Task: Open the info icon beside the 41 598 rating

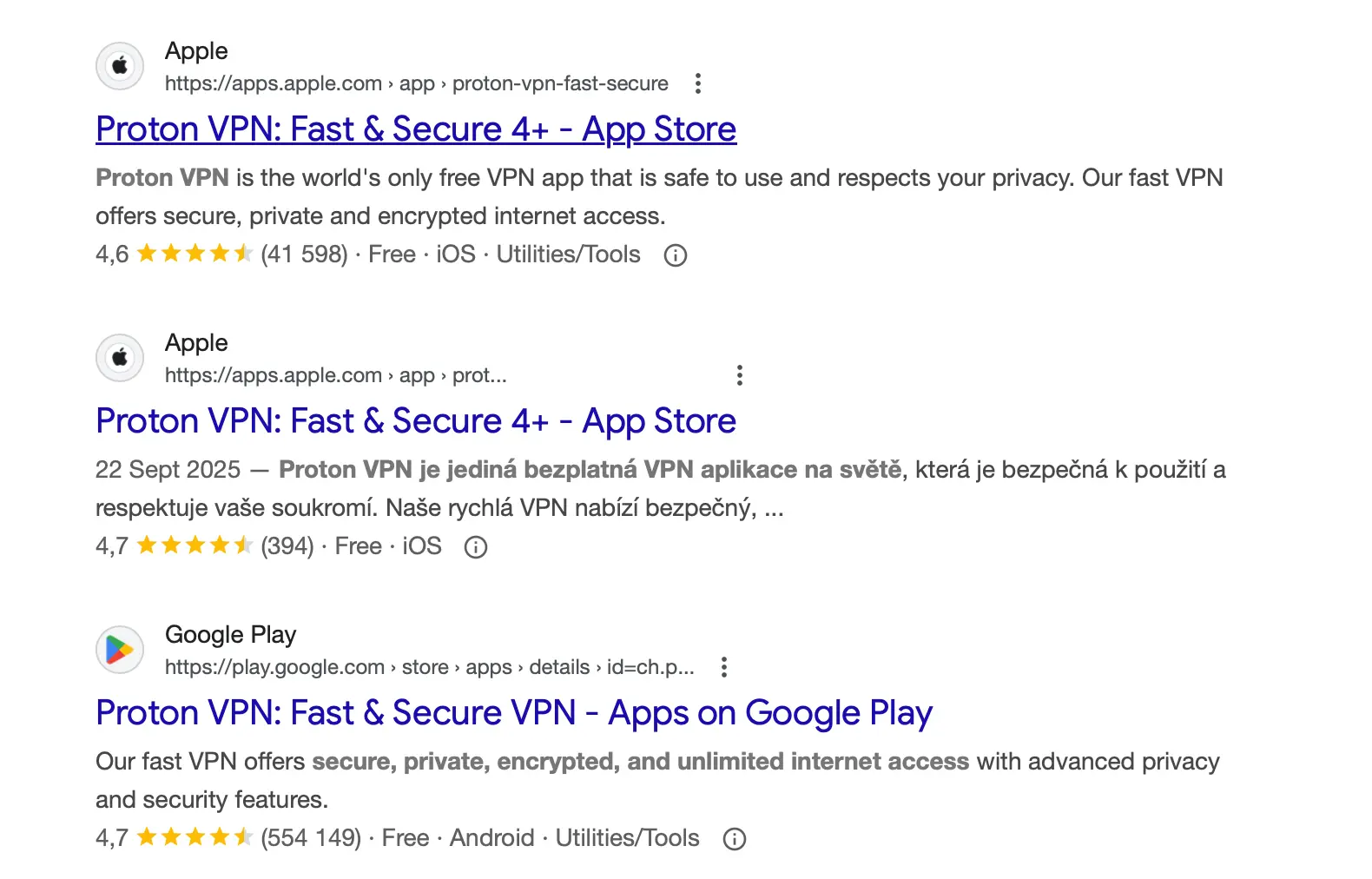Action: click(676, 254)
